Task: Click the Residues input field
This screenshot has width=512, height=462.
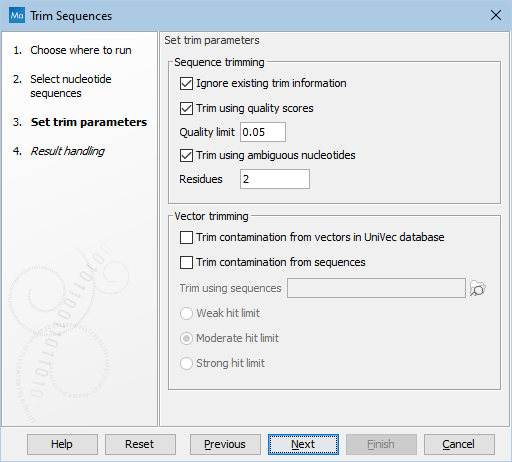Action: [275, 179]
